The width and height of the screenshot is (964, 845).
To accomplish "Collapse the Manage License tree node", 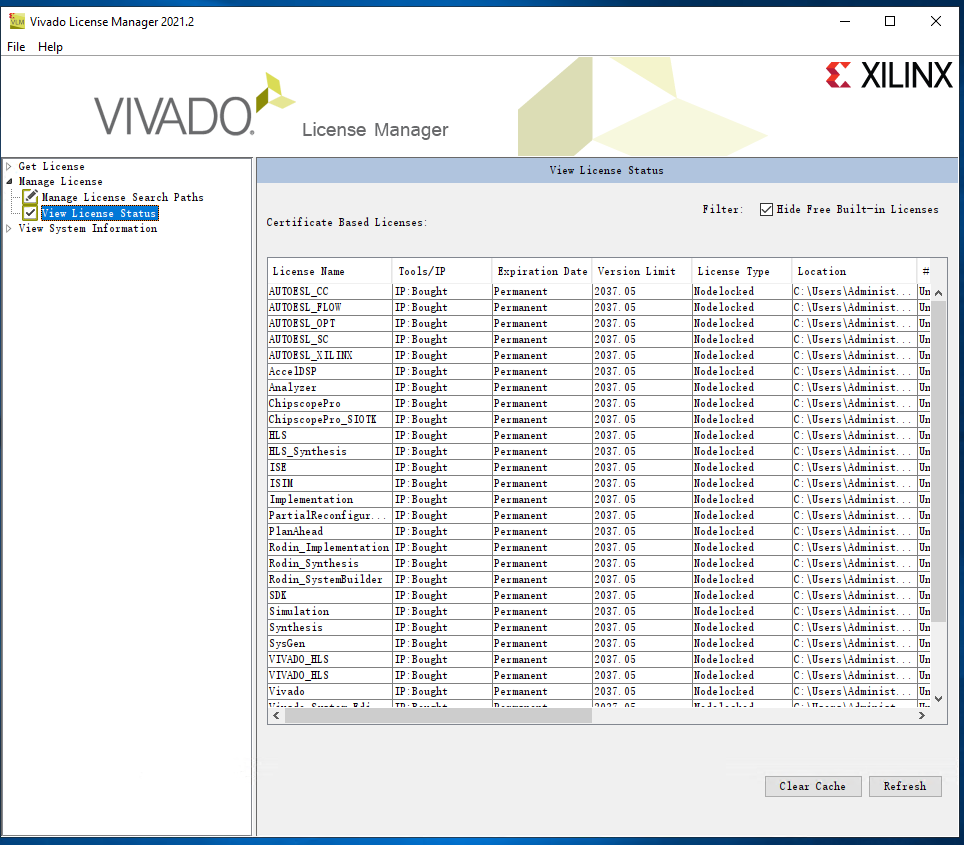I will [x=9, y=181].
